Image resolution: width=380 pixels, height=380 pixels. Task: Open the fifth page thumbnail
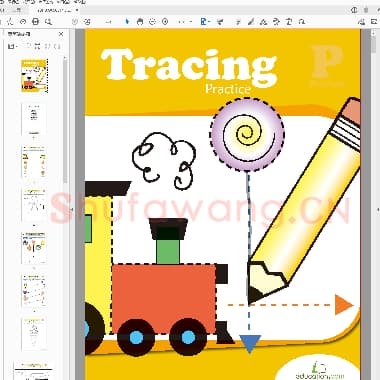click(34, 248)
